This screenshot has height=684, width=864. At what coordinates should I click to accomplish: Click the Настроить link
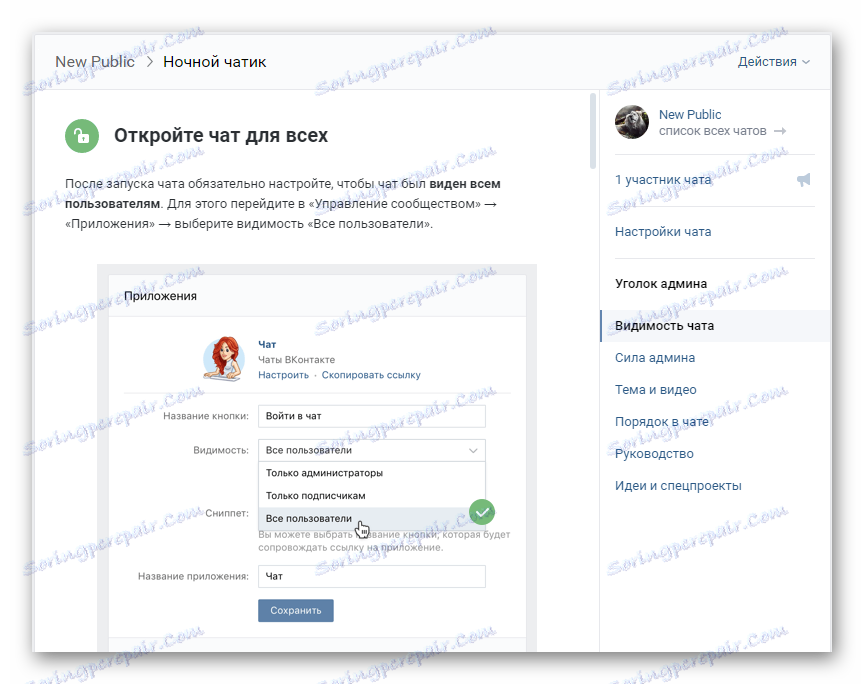click(281, 374)
